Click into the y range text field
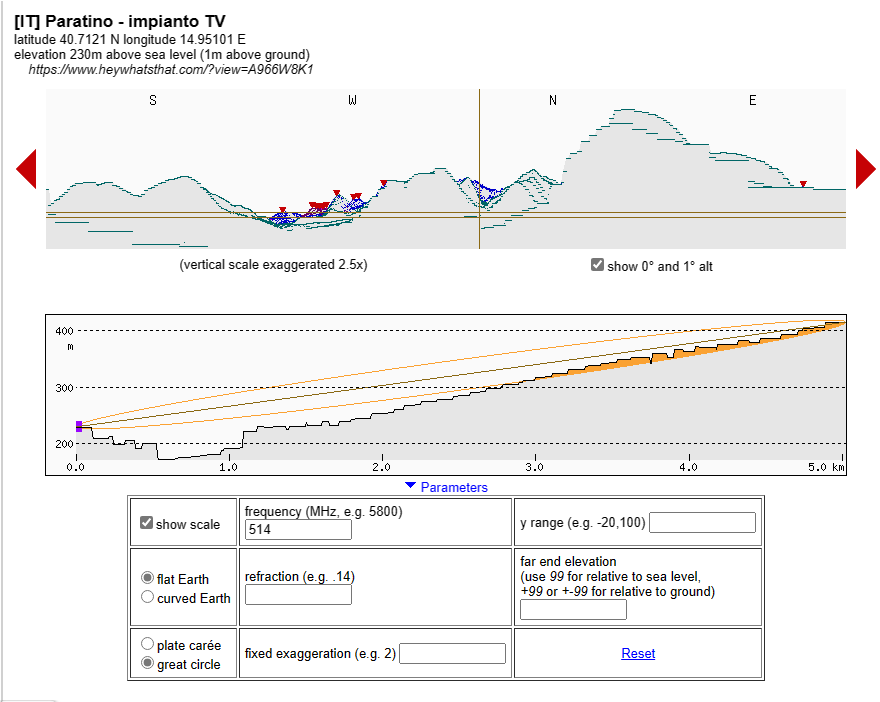The width and height of the screenshot is (880, 702). [702, 522]
